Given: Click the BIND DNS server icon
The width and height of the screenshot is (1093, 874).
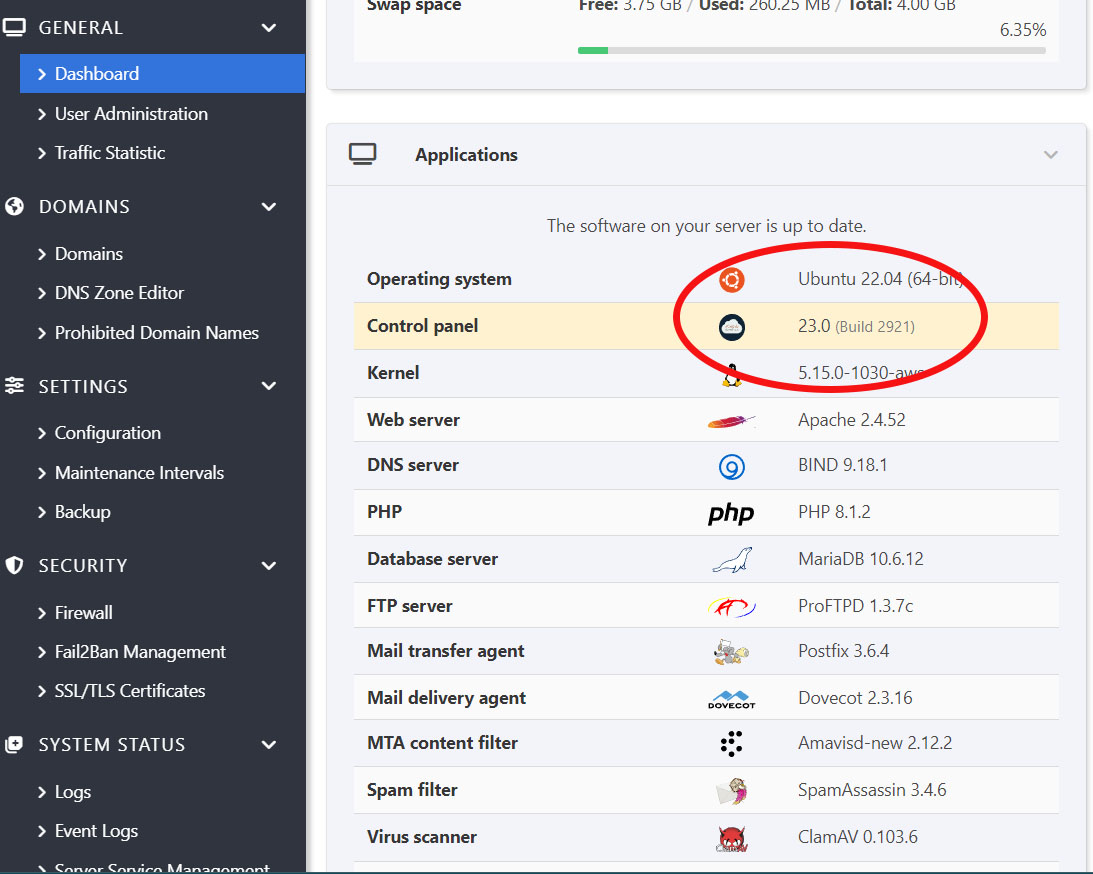Looking at the screenshot, I should [731, 466].
